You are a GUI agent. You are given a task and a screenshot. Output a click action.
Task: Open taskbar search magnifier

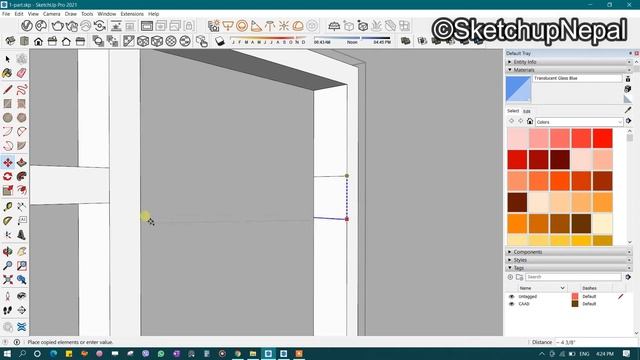point(22,353)
